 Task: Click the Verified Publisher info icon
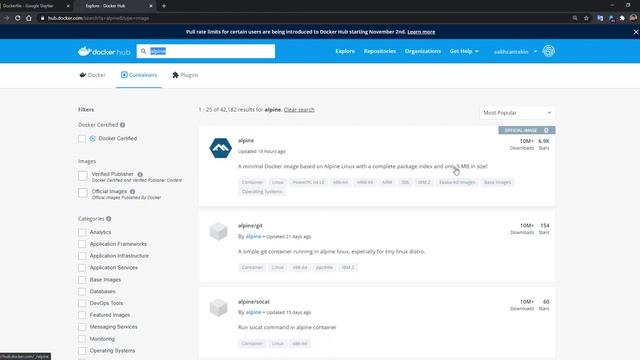[x=140, y=174]
